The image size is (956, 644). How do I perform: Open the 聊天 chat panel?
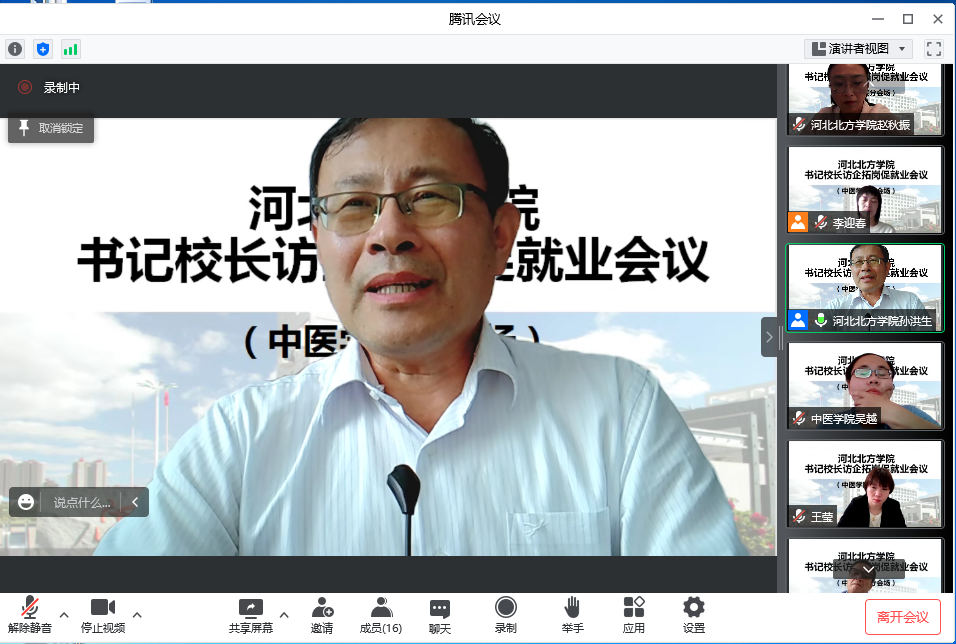[440, 615]
